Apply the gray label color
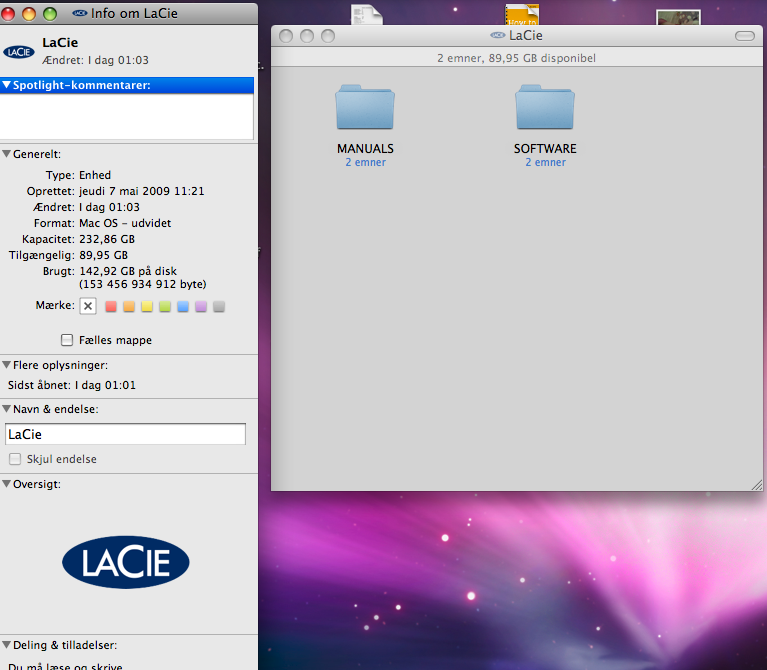 point(219,307)
